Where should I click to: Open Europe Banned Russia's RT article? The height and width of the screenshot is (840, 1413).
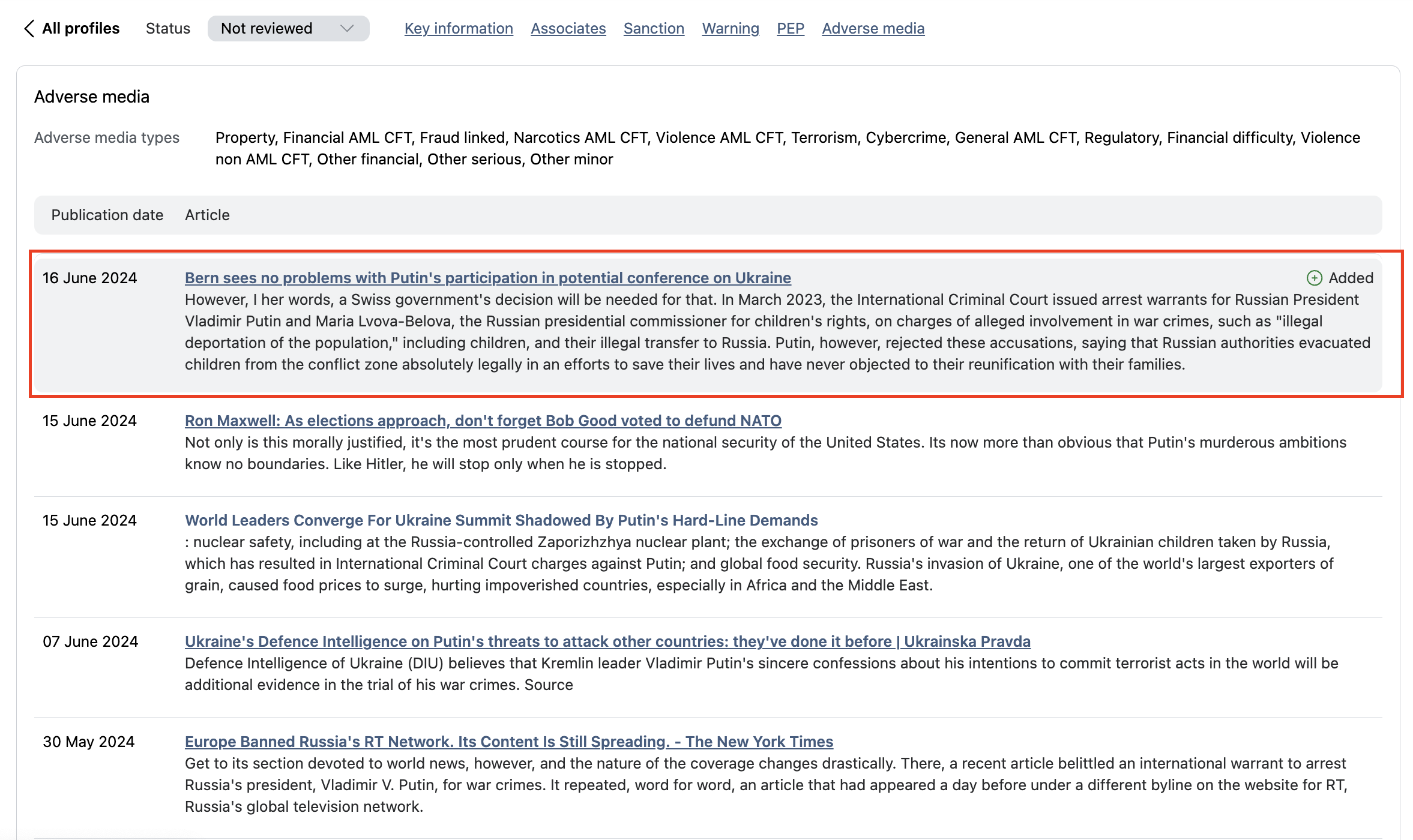pos(508,742)
